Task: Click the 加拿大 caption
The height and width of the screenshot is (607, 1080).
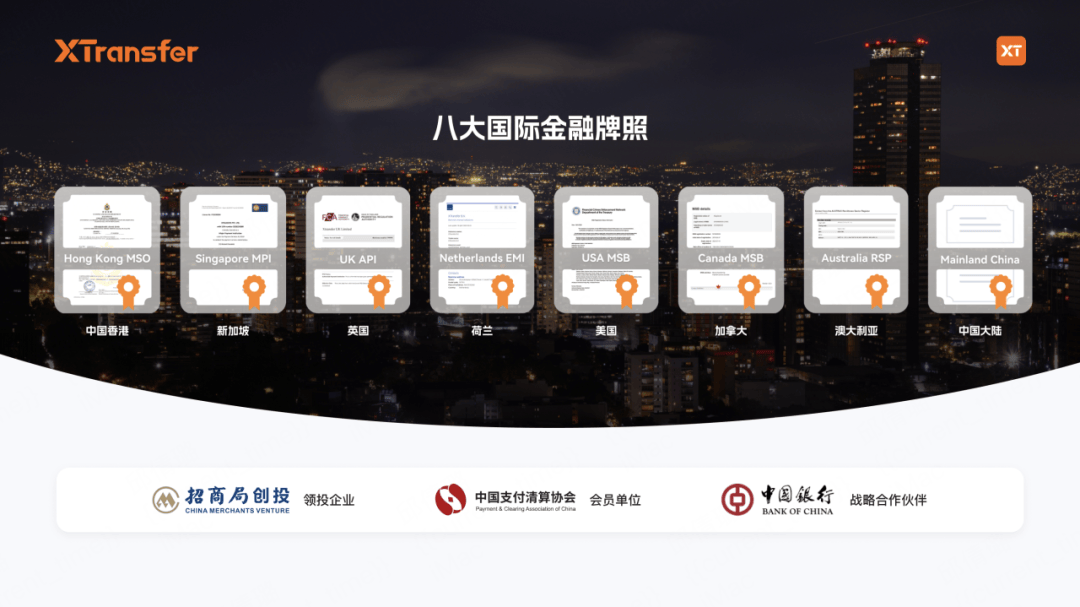Action: [731, 331]
